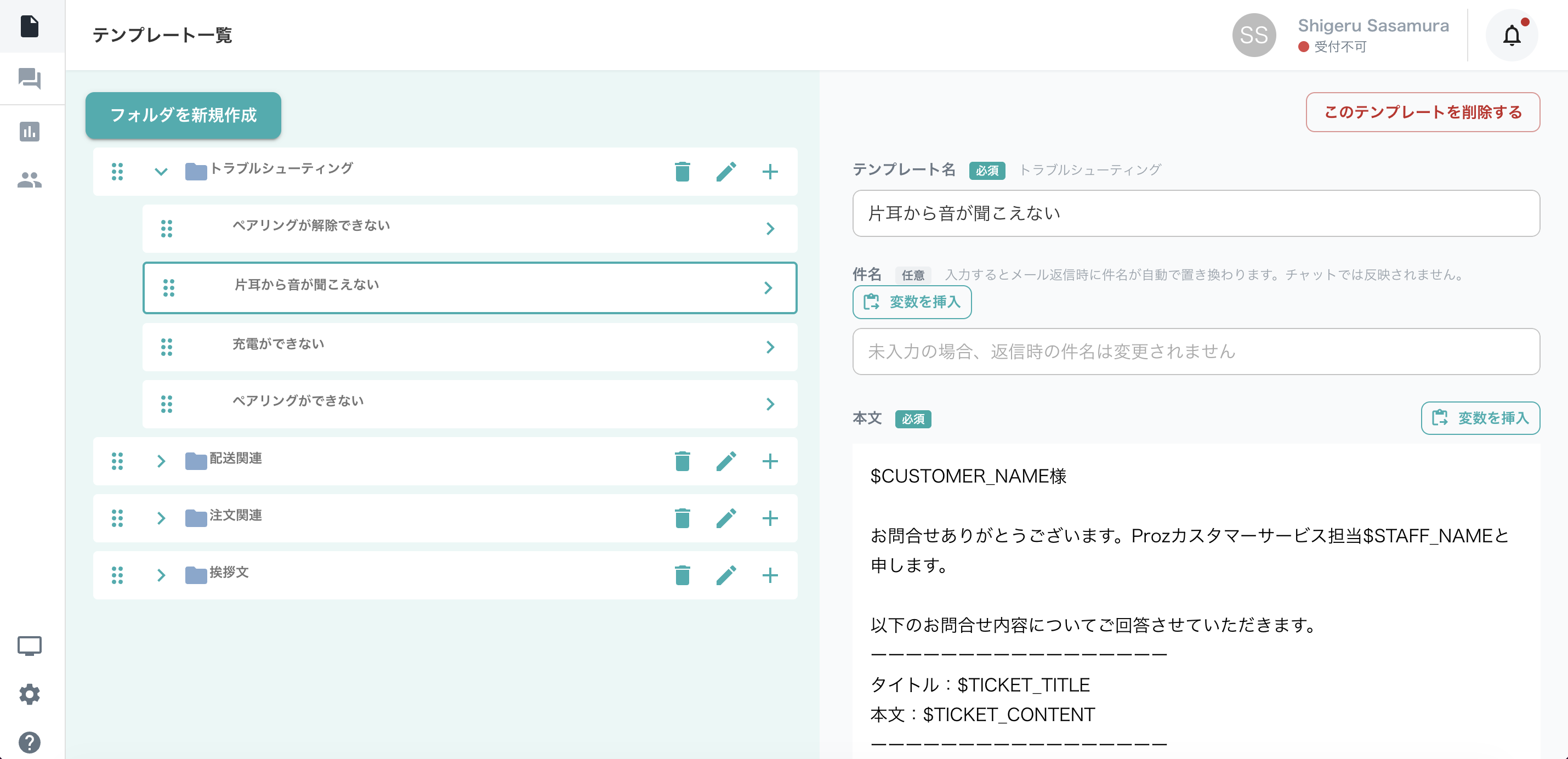Delete the 挨拶文 folder with trash icon

click(x=683, y=575)
